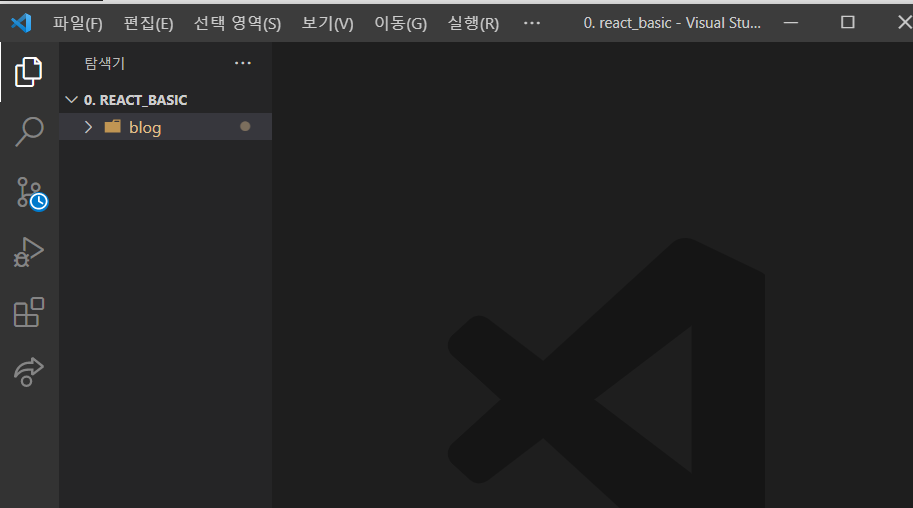This screenshot has width=913, height=508.
Task: Click the blog folder icon
Action: [x=112, y=126]
